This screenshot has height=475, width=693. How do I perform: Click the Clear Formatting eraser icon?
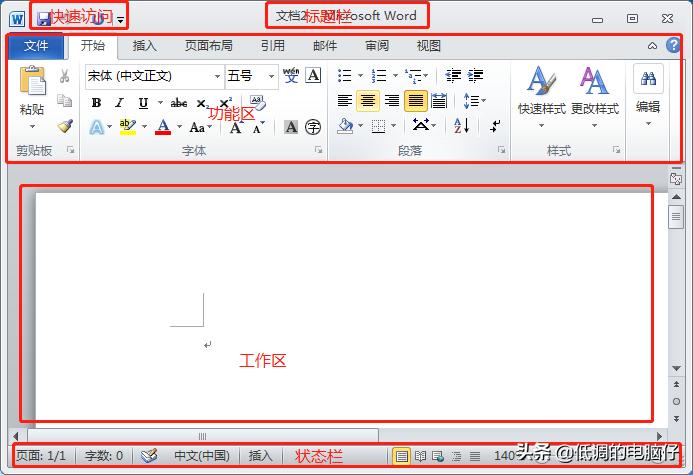[x=257, y=103]
